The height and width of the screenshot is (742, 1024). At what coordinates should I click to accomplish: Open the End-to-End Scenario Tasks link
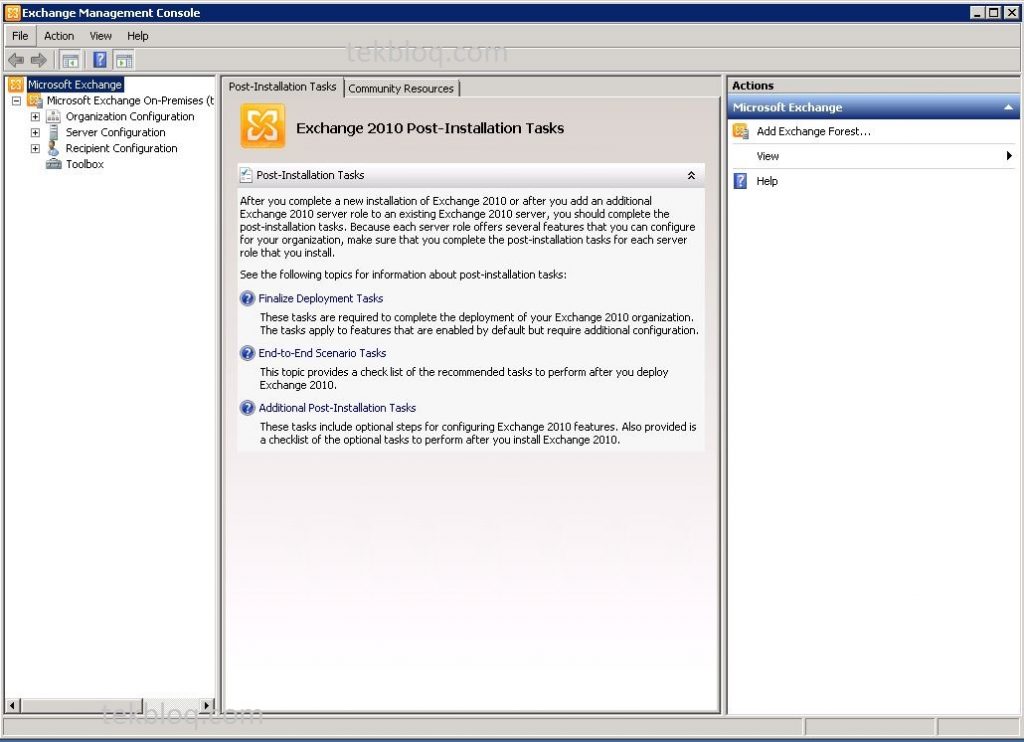coord(322,353)
